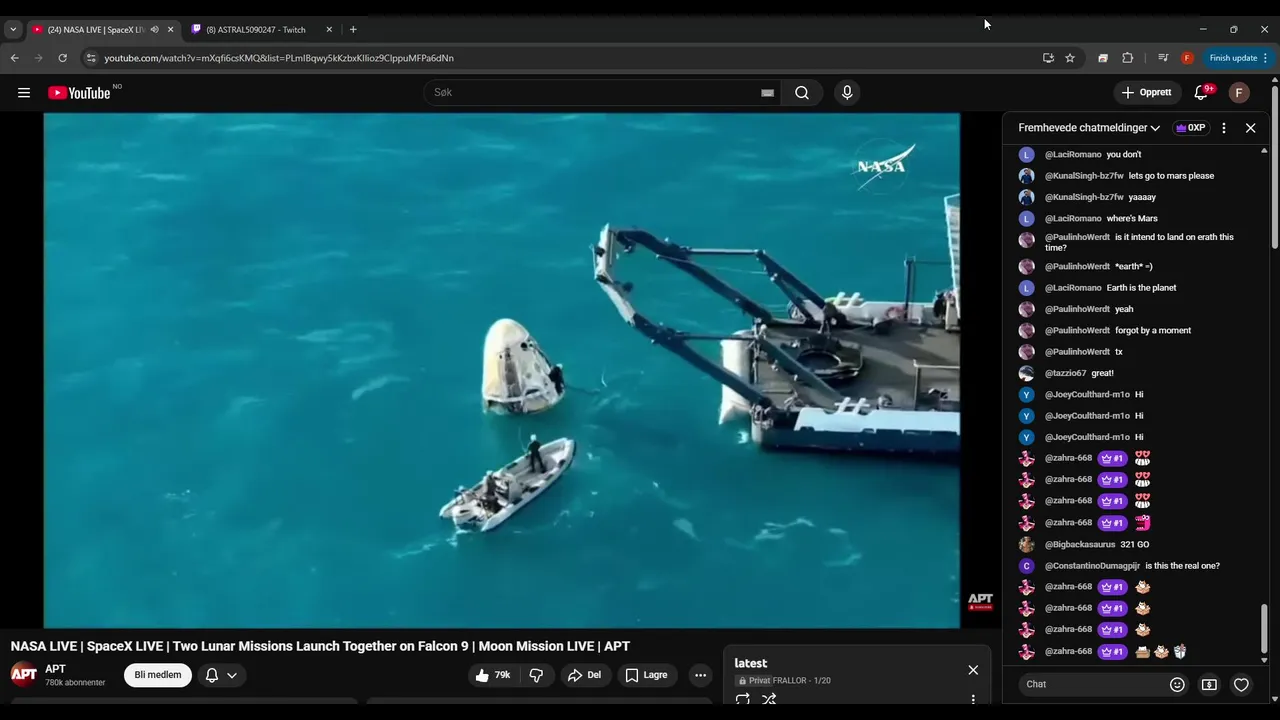Toggle shuffle in latest playlist panel
The image size is (1280, 720).
(x=769, y=700)
